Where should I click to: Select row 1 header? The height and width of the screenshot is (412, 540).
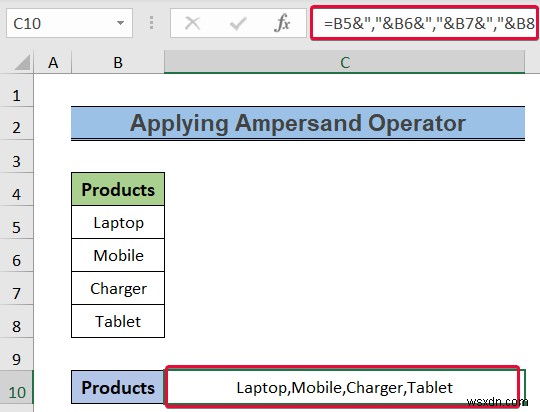[17, 91]
